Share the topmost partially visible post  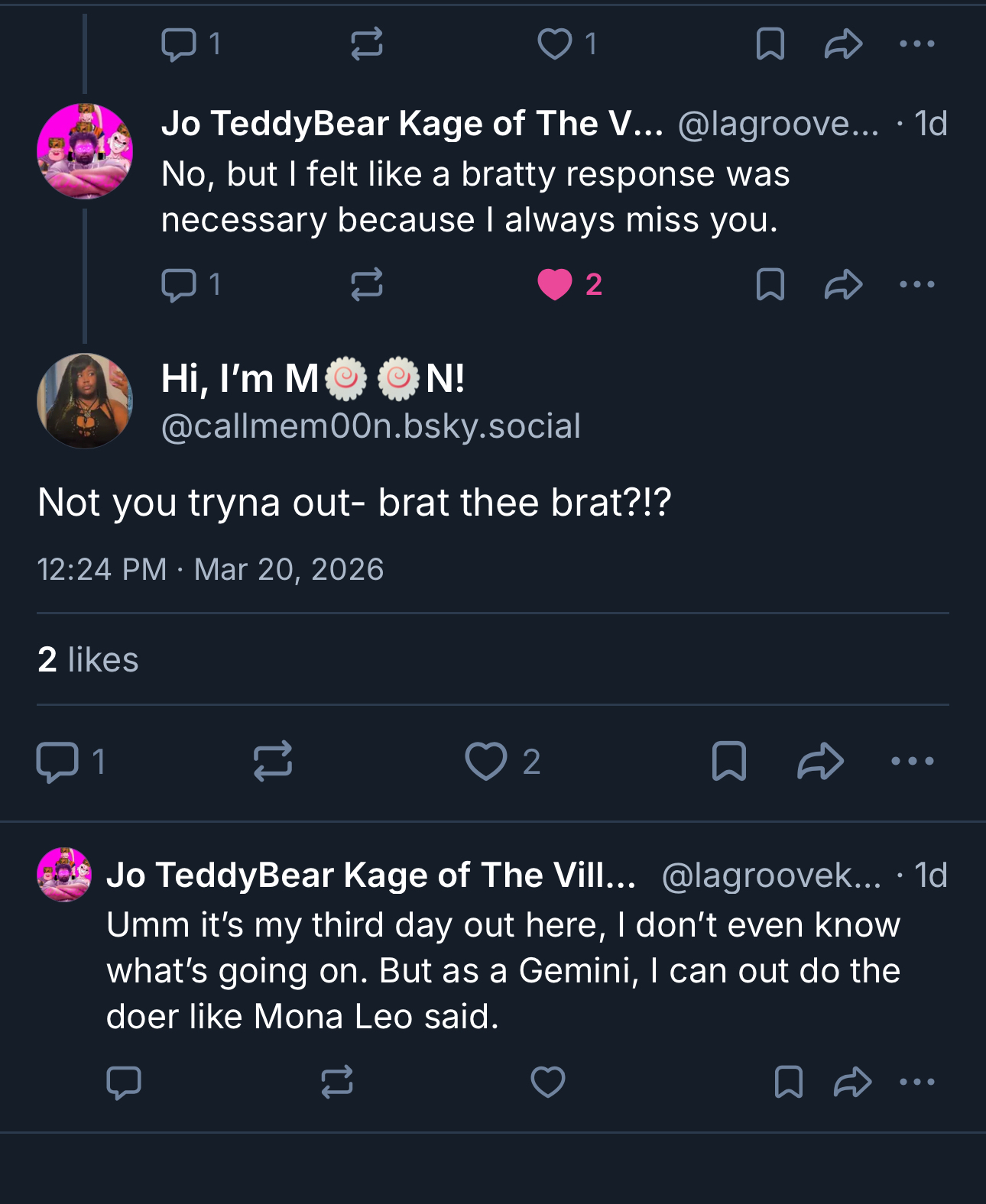tap(843, 44)
